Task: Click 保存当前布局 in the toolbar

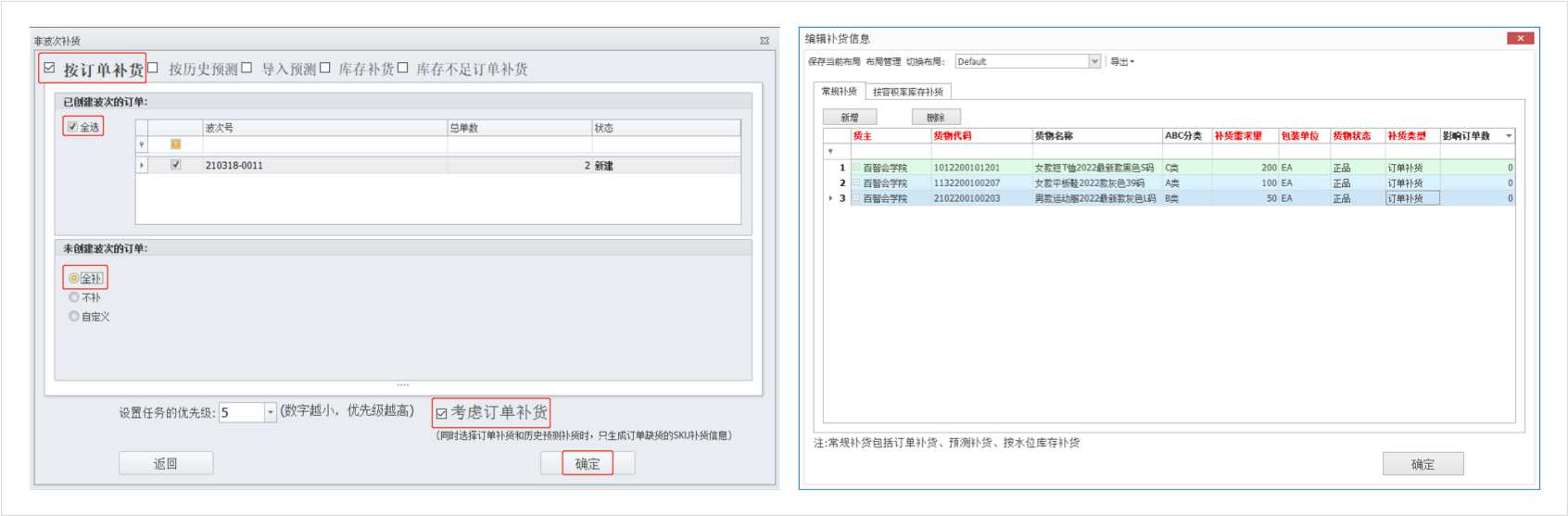Action: click(x=834, y=62)
